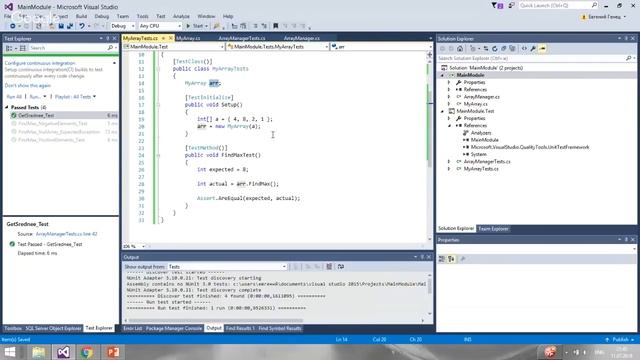Open the Any CPU platform dropdown
Image resolution: width=640 pixels, height=360 pixels.
160,26
